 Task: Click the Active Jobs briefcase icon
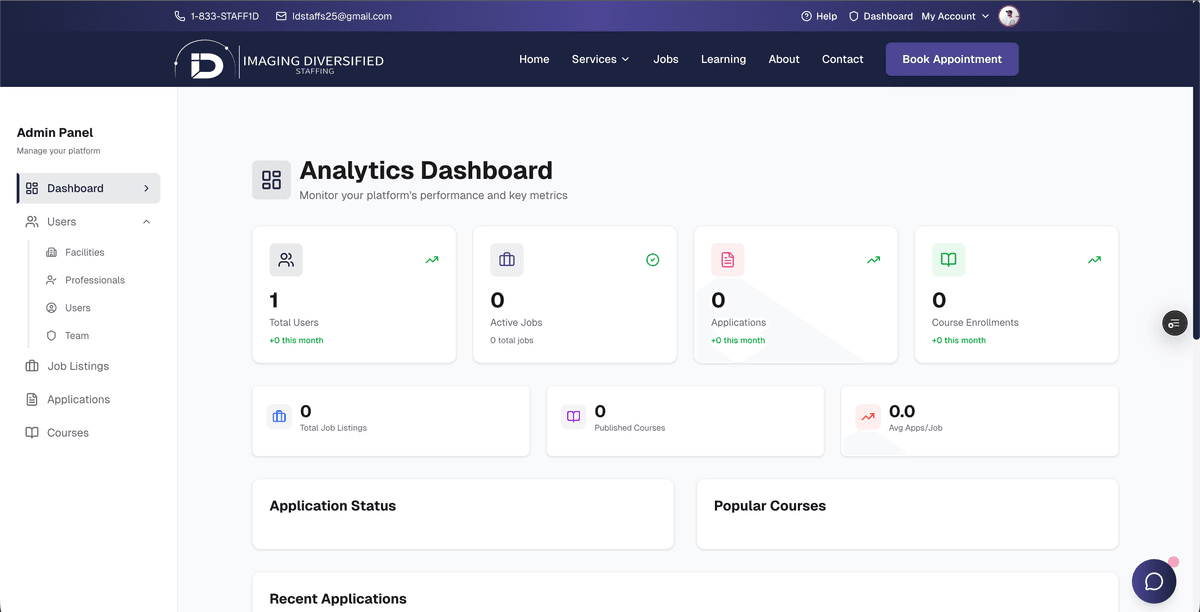pos(507,259)
